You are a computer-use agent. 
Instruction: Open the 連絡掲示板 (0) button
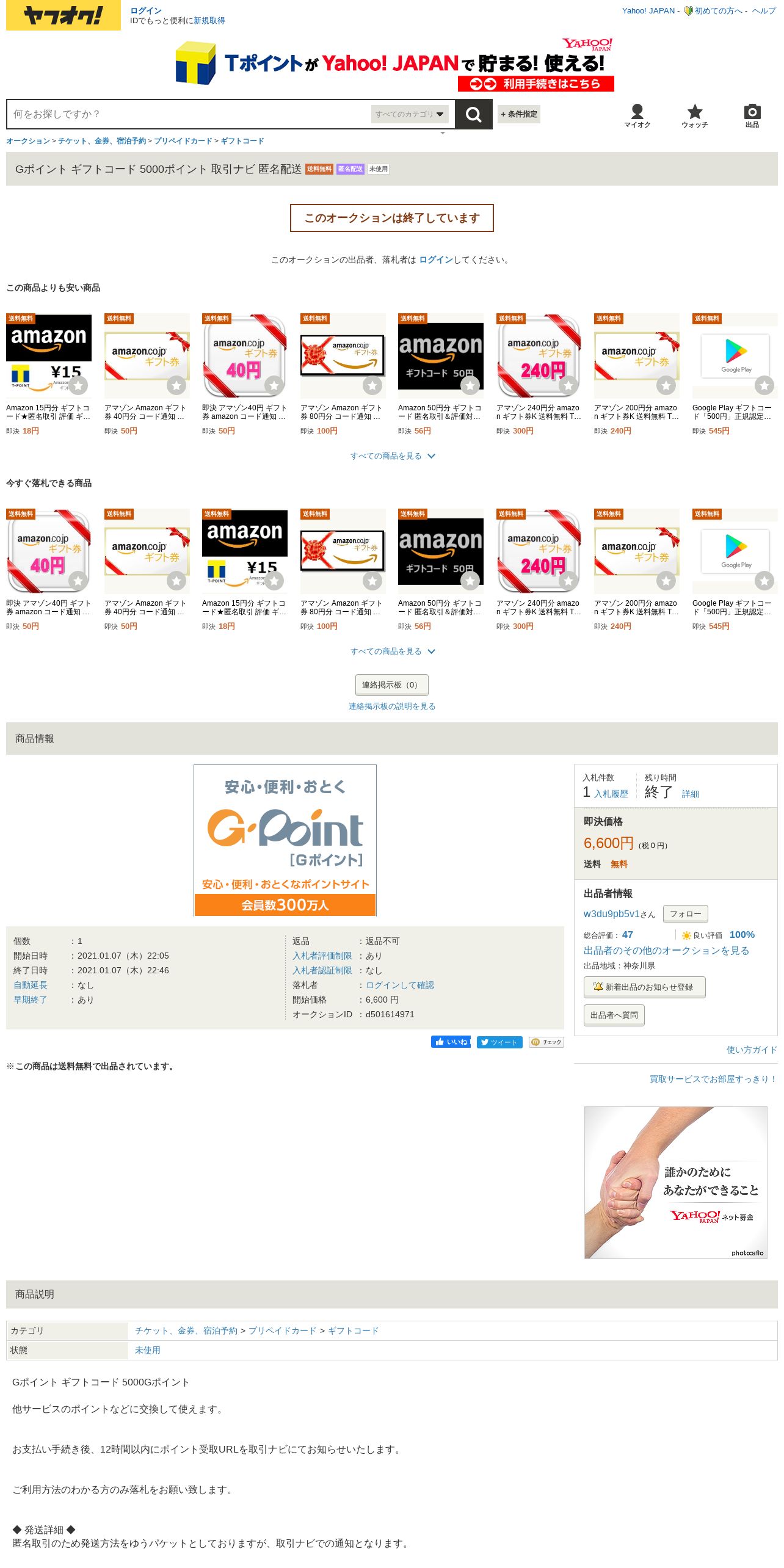coord(392,685)
